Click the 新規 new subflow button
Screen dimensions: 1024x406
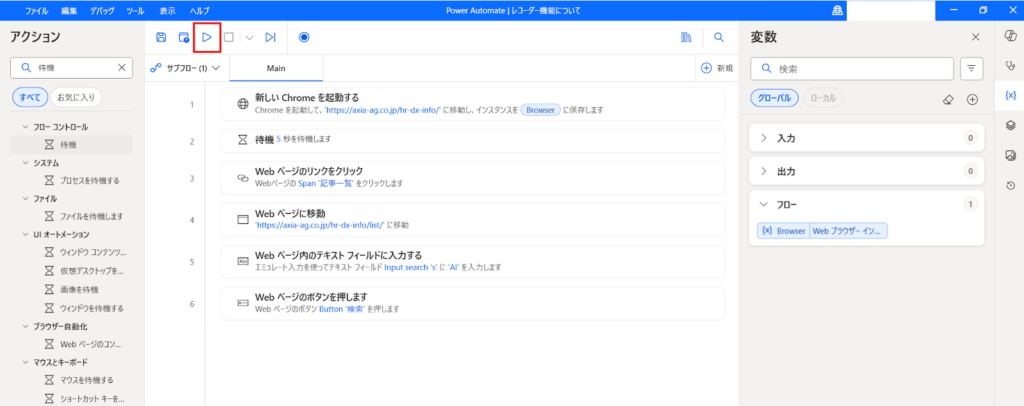pos(716,68)
